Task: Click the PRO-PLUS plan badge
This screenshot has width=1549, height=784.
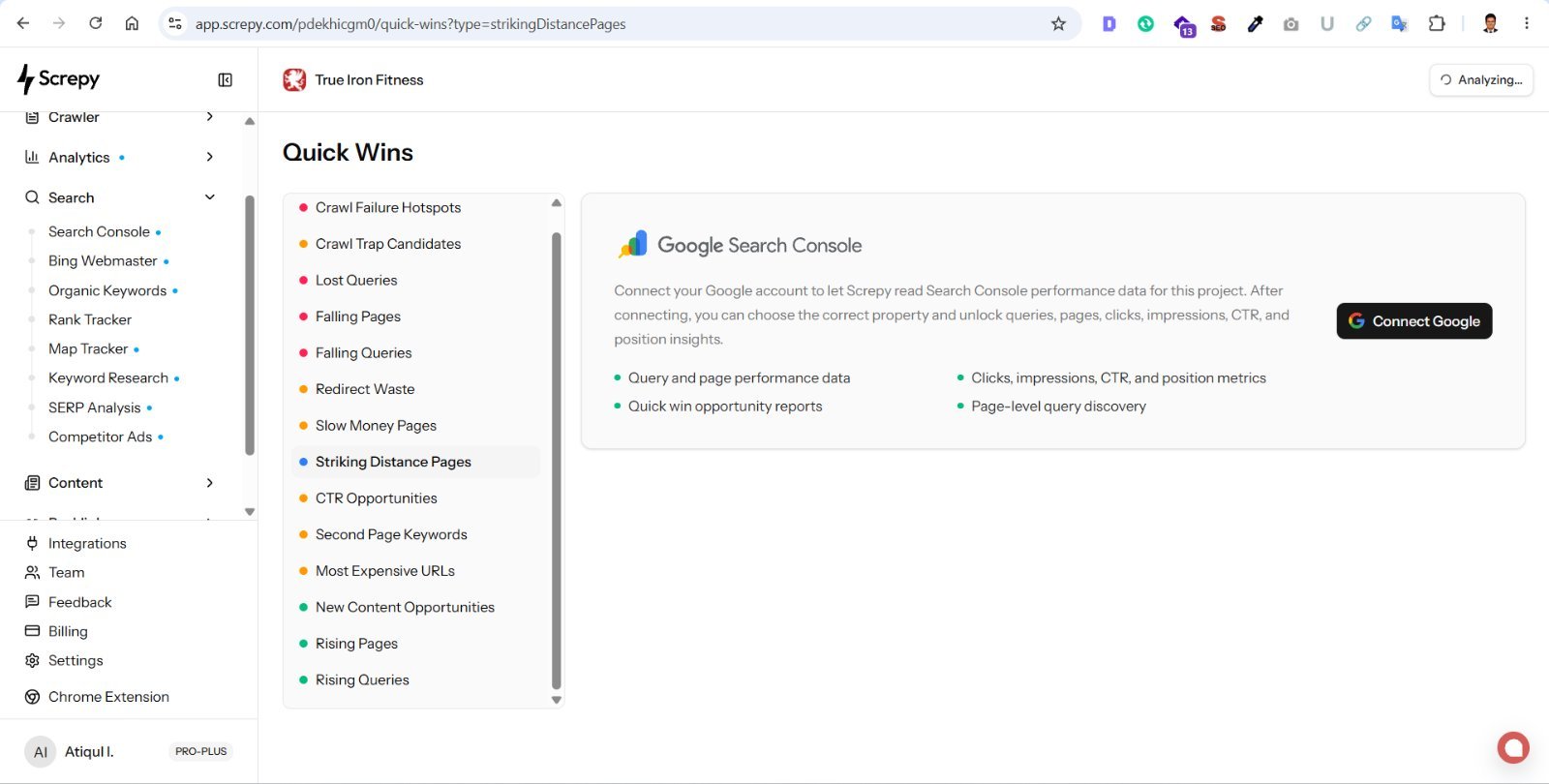Action: [200, 752]
